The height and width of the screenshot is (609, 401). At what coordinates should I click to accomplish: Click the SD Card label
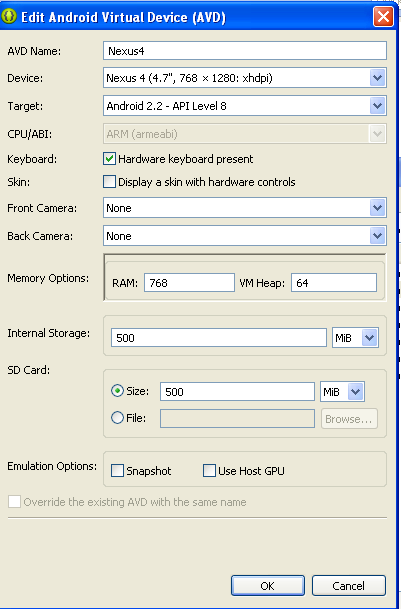coord(29,370)
